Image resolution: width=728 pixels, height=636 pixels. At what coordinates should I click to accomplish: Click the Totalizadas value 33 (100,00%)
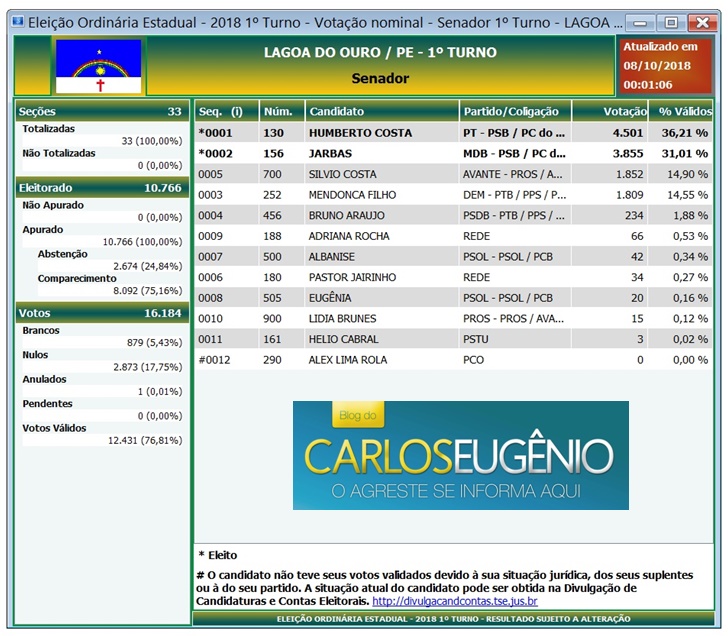152,141
